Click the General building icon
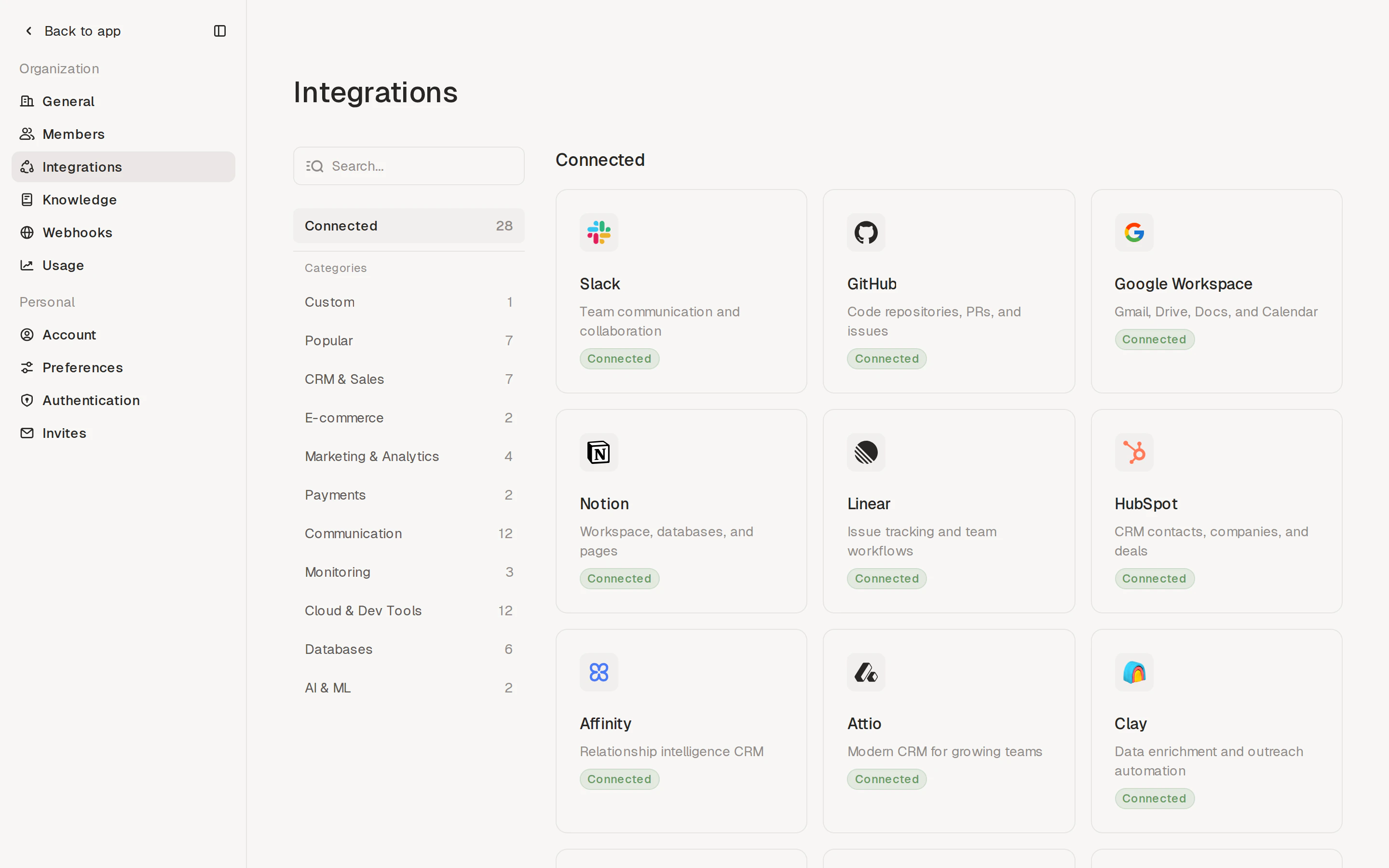 27,101
